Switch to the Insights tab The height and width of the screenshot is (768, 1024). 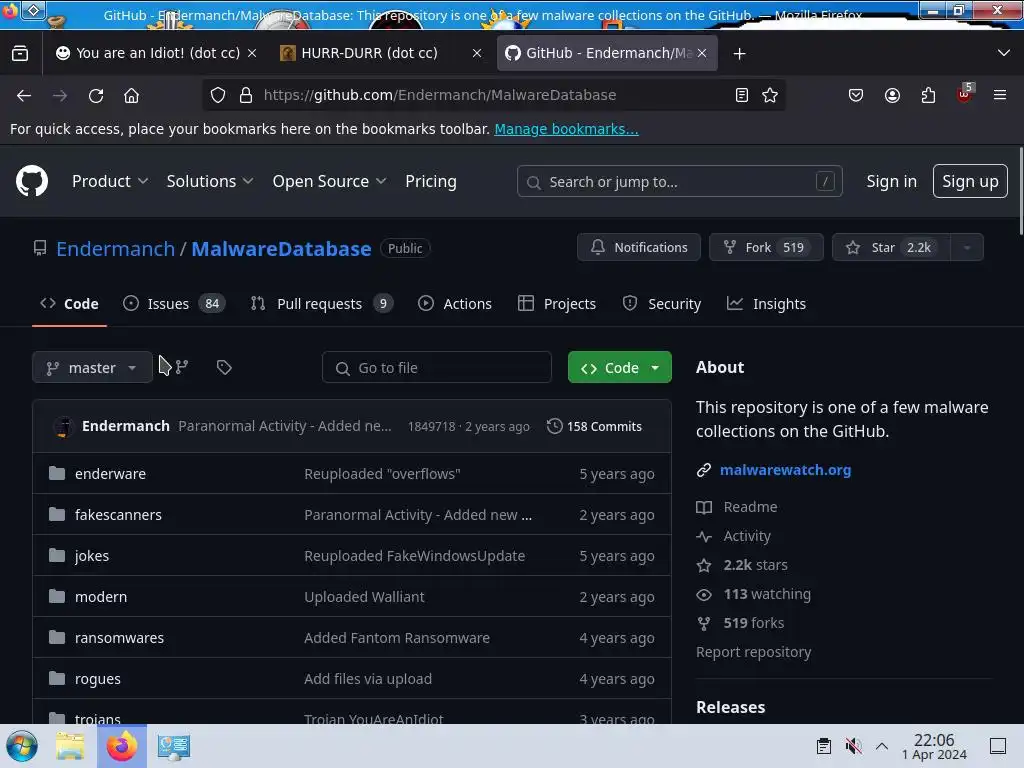pyautogui.click(x=766, y=304)
